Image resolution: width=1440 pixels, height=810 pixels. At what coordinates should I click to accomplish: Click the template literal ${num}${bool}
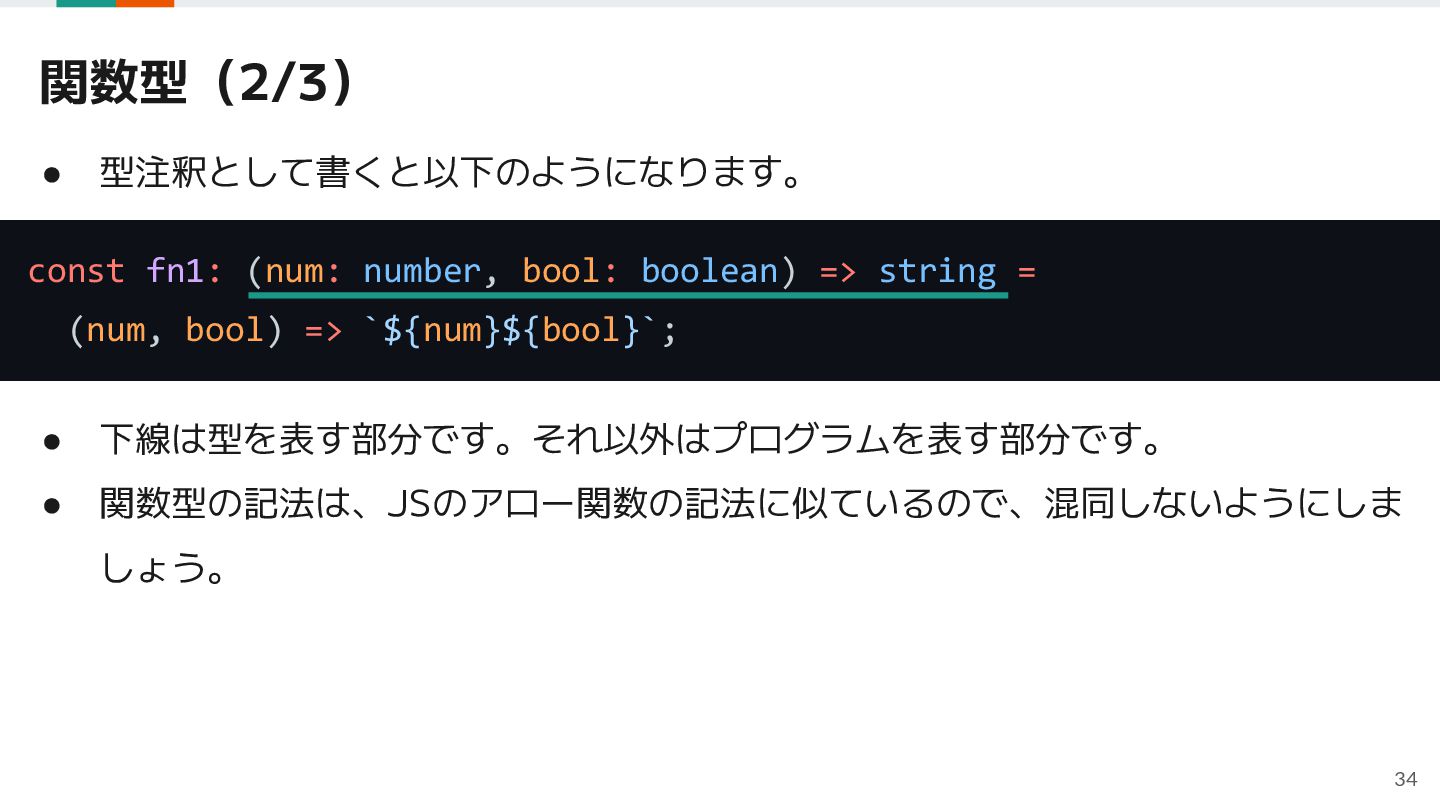[x=521, y=330]
